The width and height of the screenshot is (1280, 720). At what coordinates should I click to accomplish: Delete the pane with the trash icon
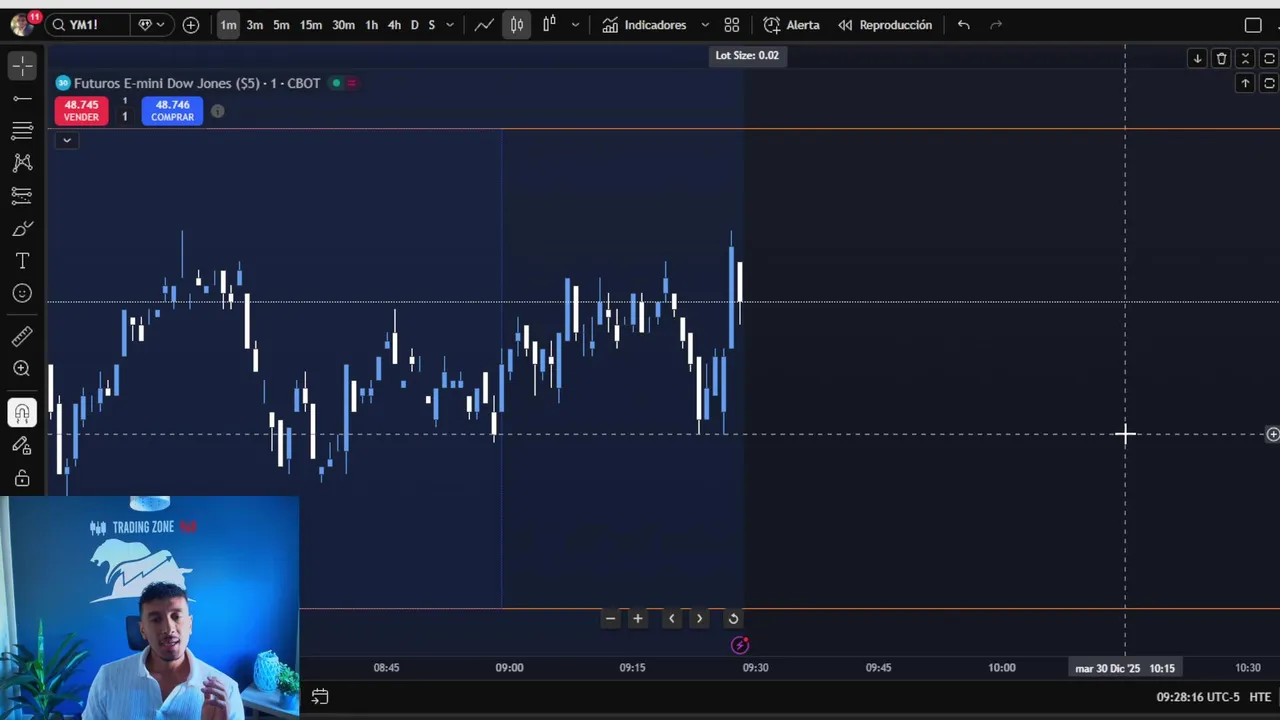tap(1221, 59)
